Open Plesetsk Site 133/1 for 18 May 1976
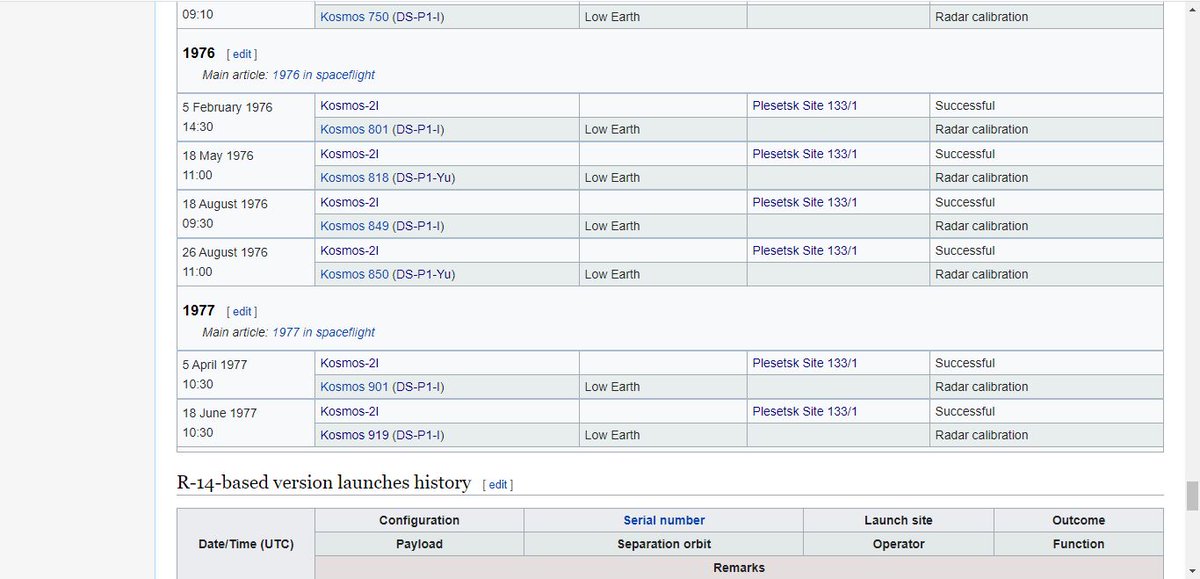Screen dimensions: 1200x579 click(804, 154)
